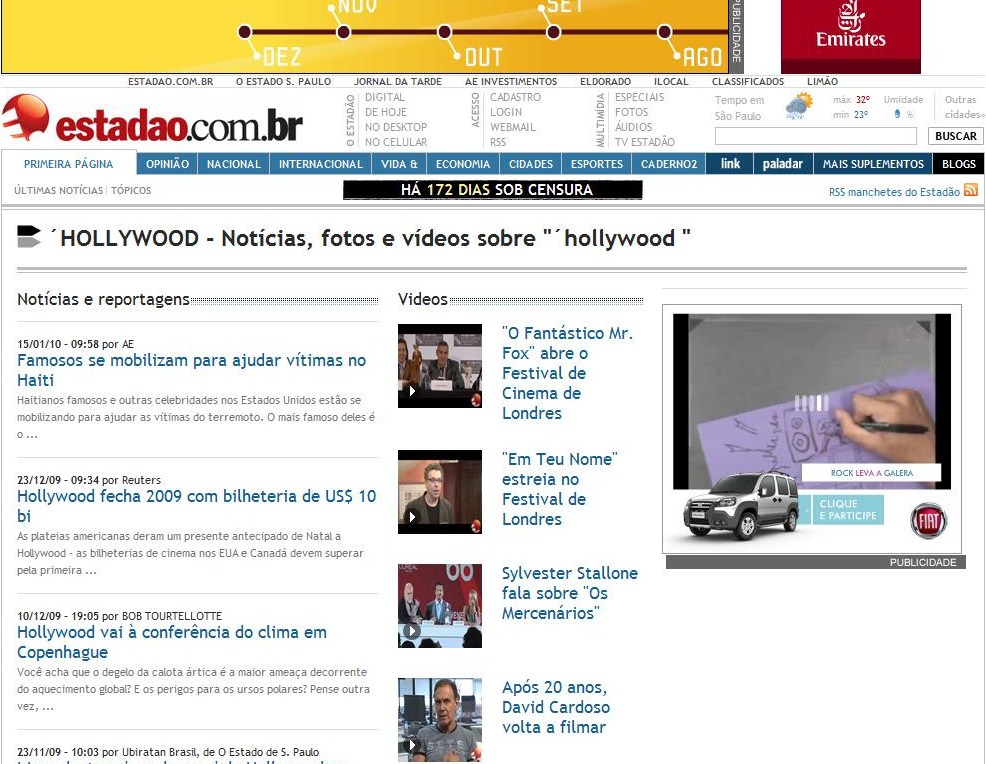Click the humidity droplet icon
This screenshot has height=764, width=986.
[x=897, y=114]
